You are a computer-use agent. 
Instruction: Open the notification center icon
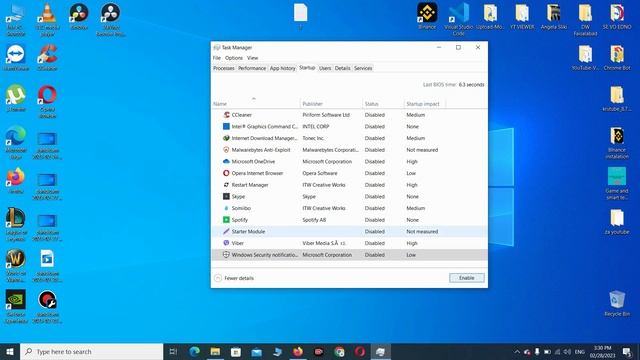click(627, 352)
